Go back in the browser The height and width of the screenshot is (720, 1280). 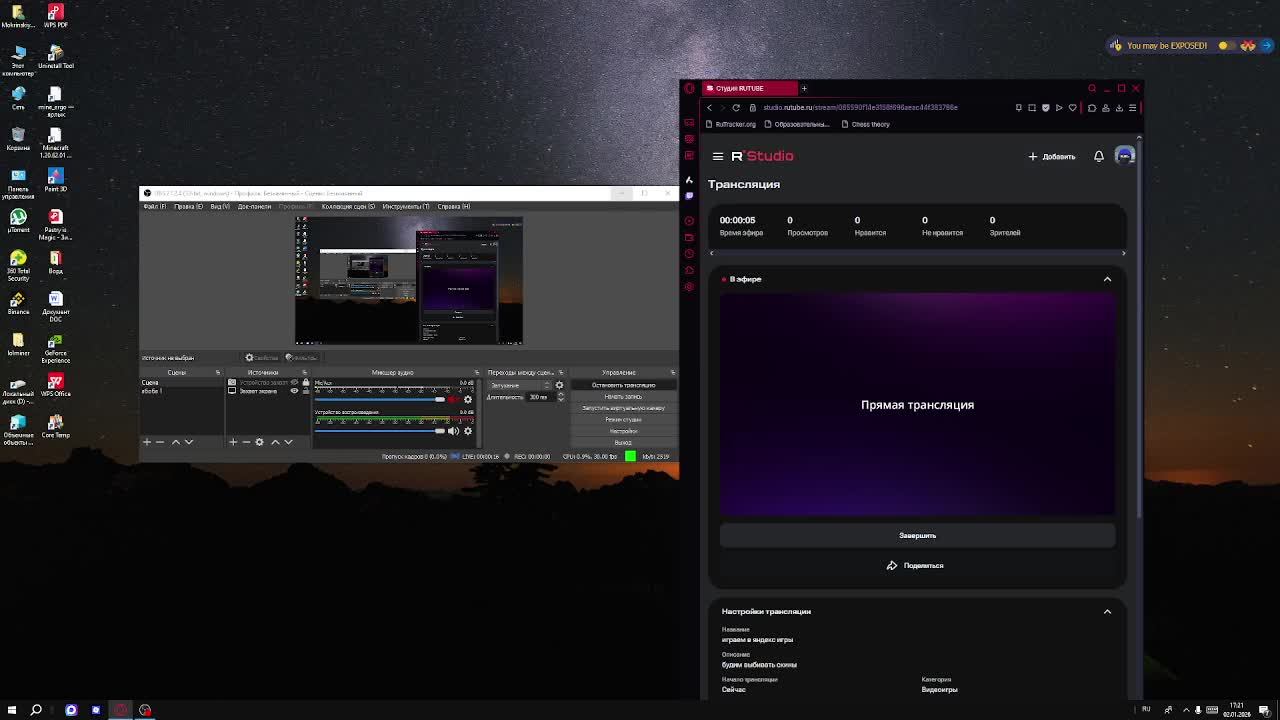(x=710, y=108)
